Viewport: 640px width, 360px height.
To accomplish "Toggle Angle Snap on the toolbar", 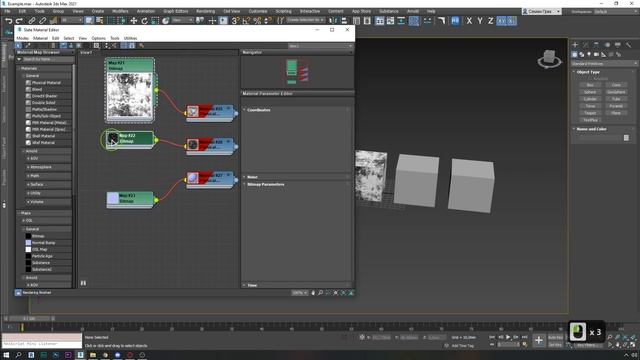I will coord(246,21).
